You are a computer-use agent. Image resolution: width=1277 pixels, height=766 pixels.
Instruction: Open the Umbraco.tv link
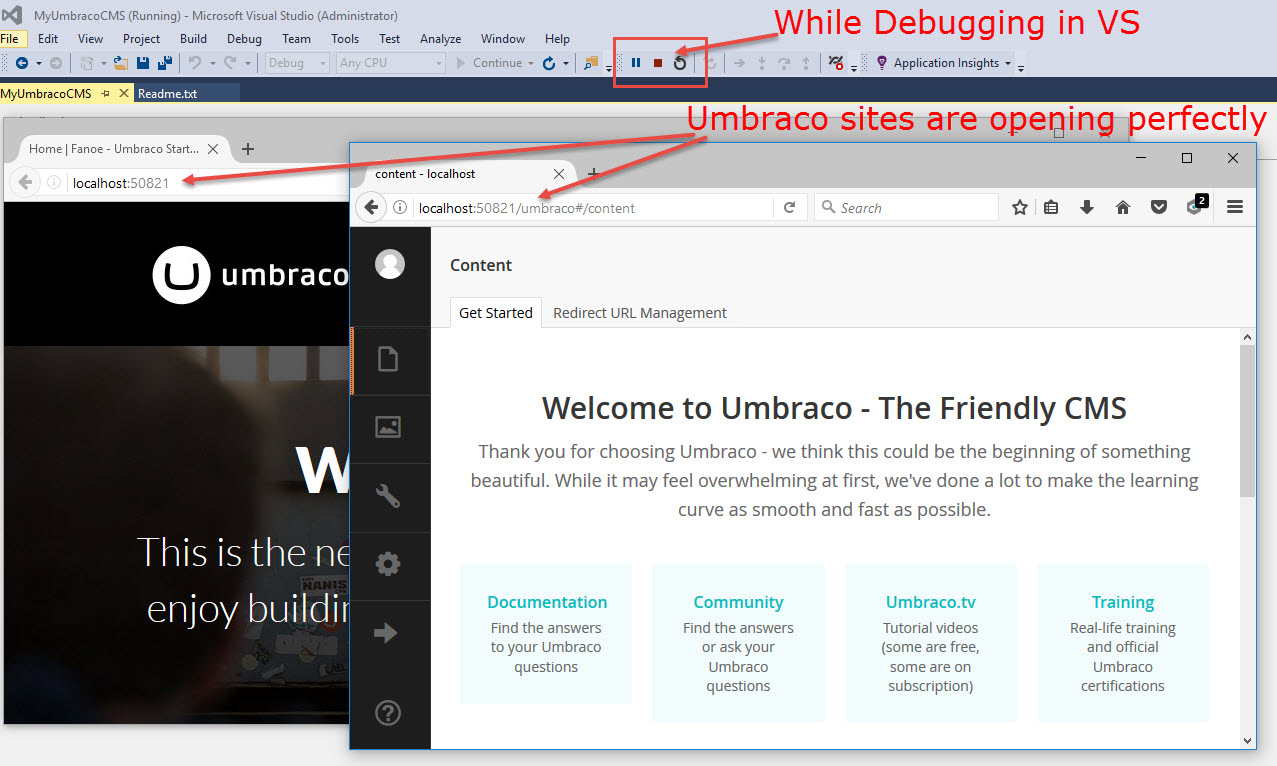pyautogui.click(x=931, y=602)
